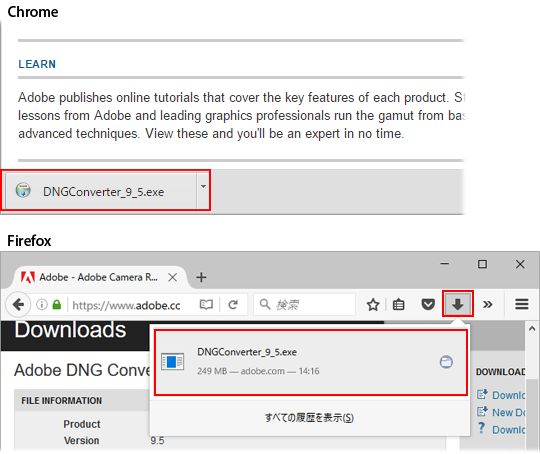Reload the page in Firefox
Screen dimensions: 540x454
[x=233, y=305]
